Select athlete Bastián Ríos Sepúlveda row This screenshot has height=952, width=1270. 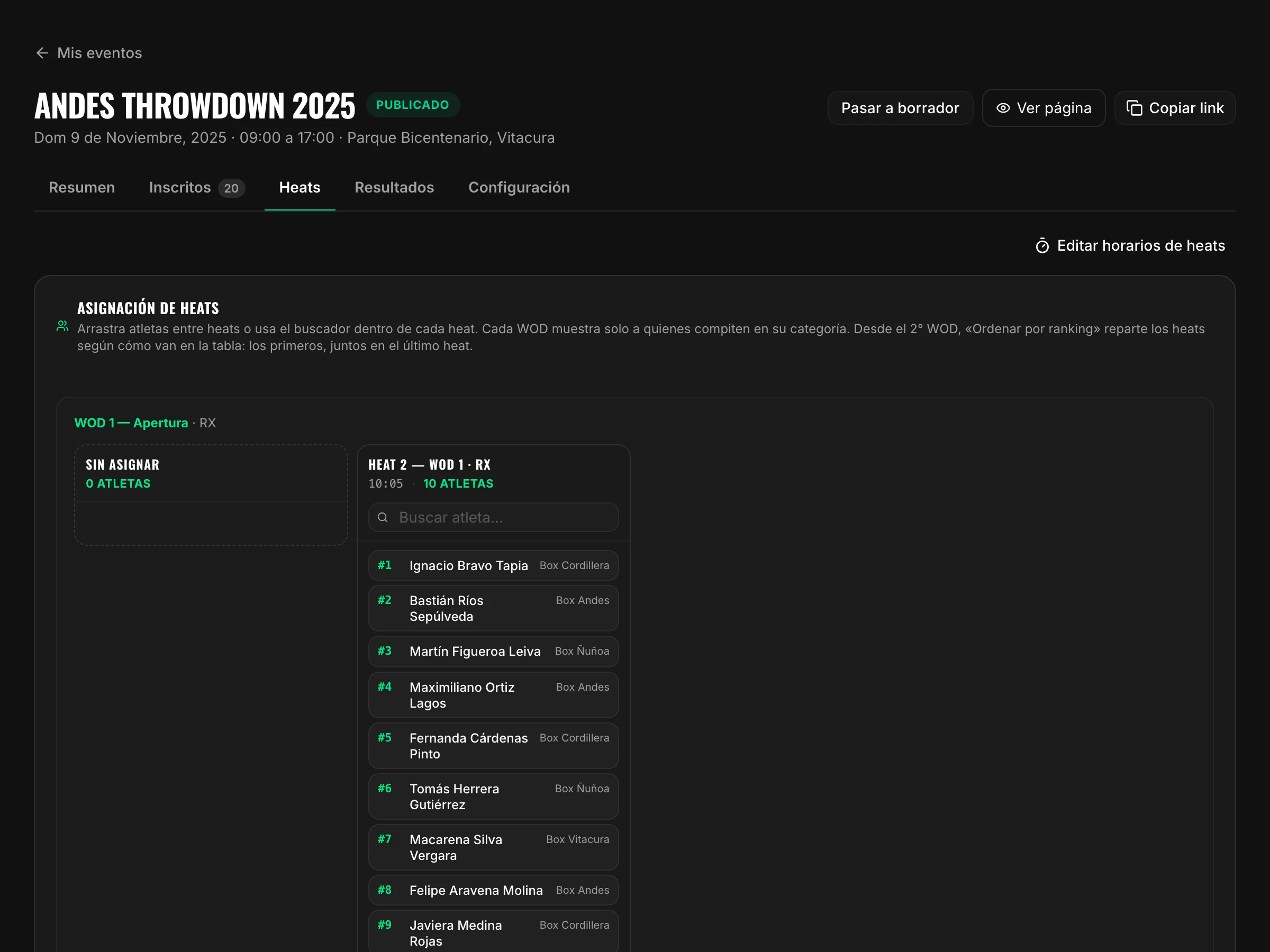pyautogui.click(x=493, y=608)
